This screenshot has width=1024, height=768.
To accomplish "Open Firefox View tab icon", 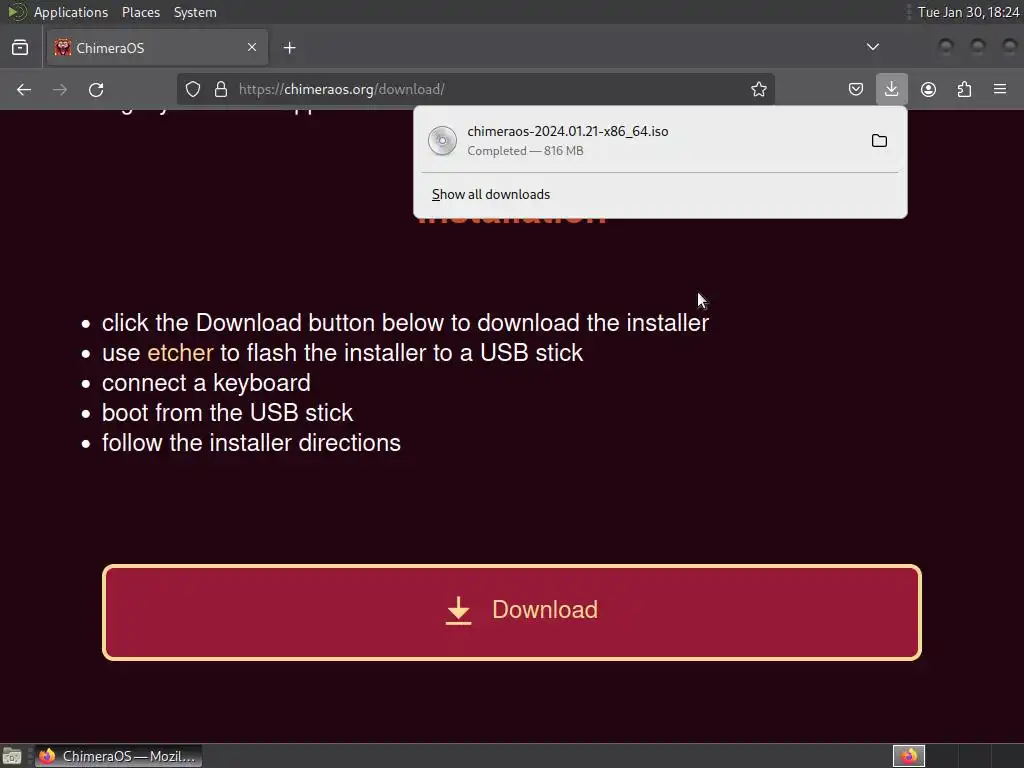I will 20,48.
